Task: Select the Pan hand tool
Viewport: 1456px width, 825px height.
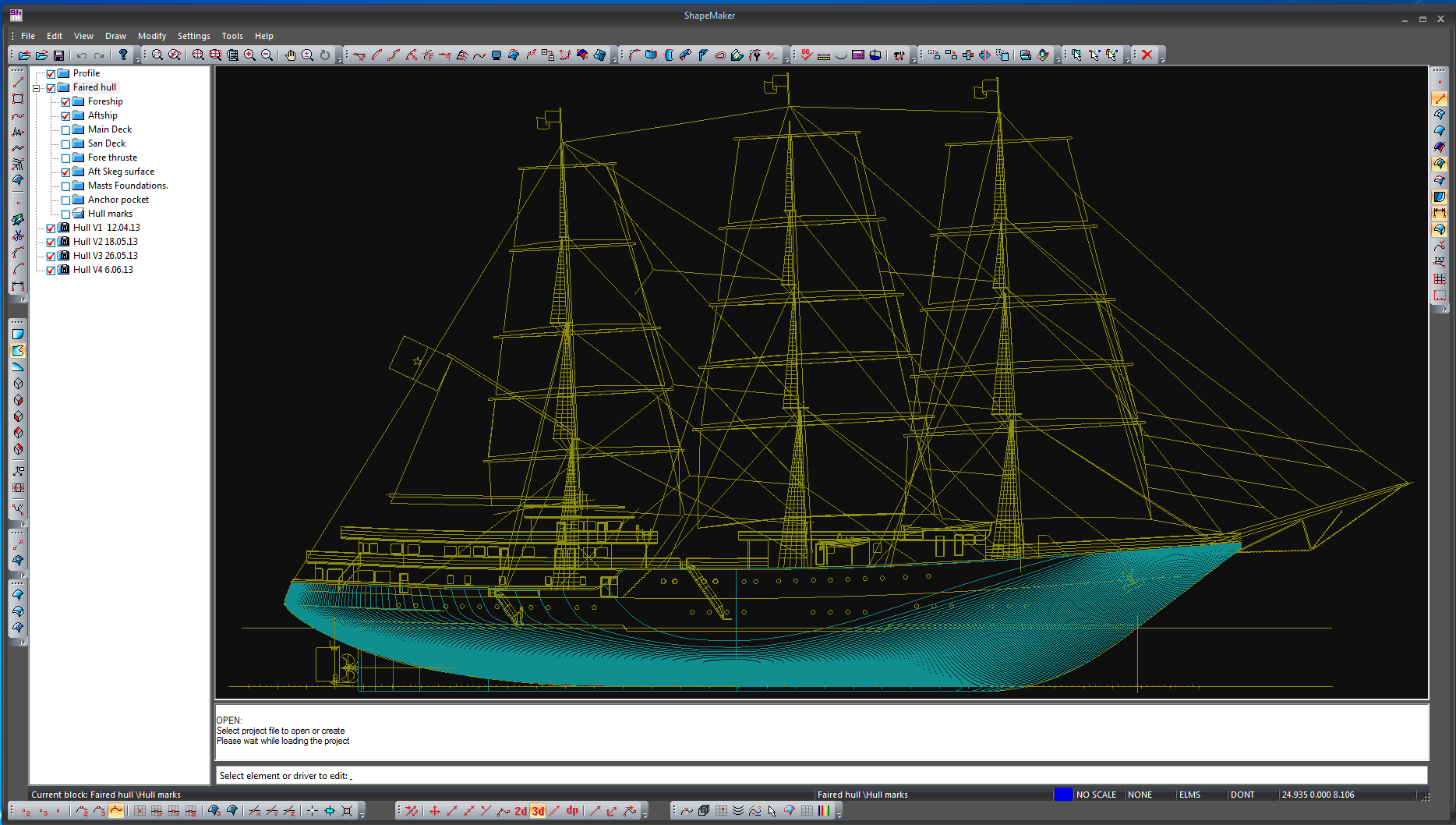Action: coord(290,55)
